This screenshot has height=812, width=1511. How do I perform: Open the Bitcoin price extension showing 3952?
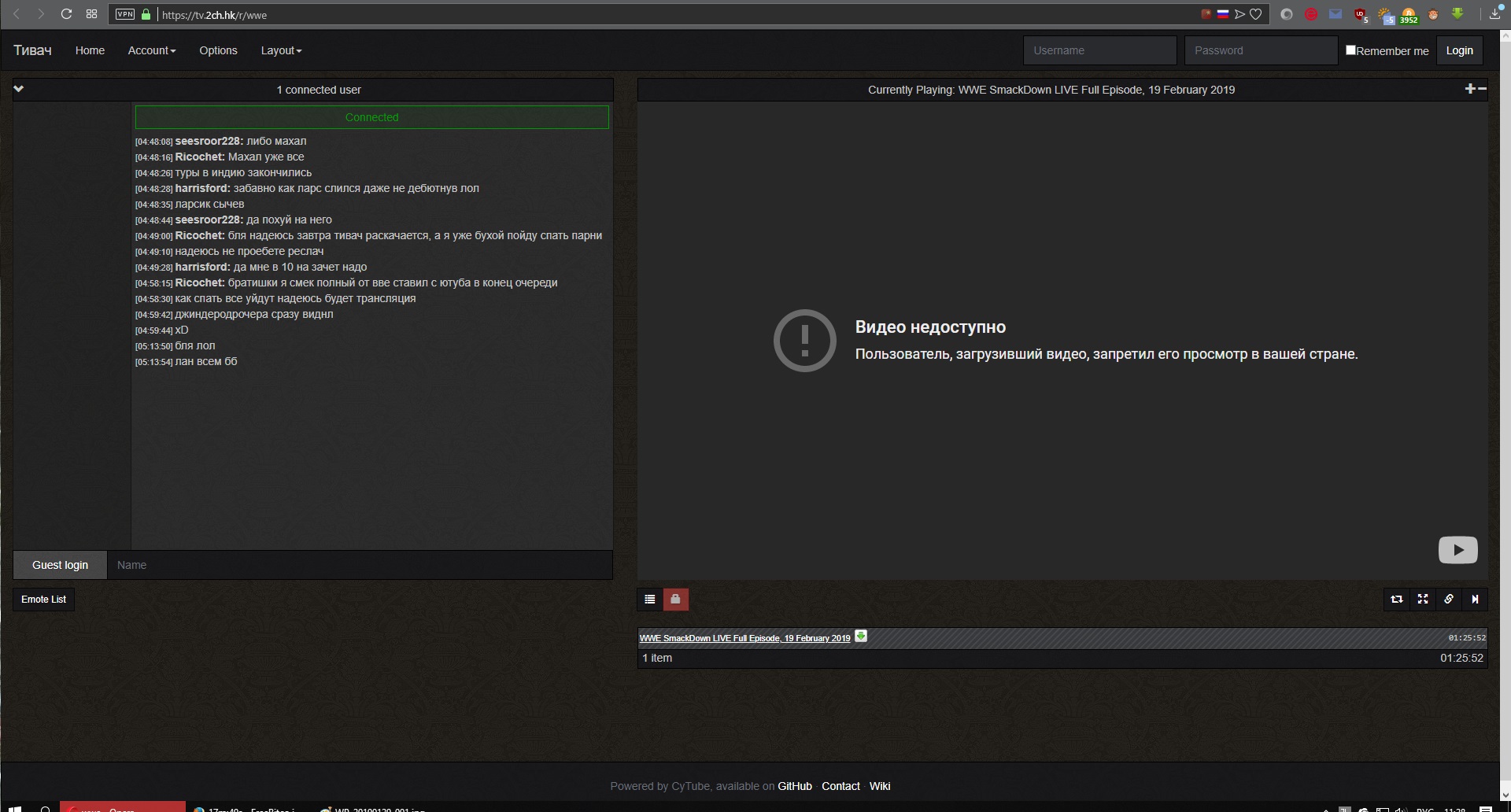1409,15
